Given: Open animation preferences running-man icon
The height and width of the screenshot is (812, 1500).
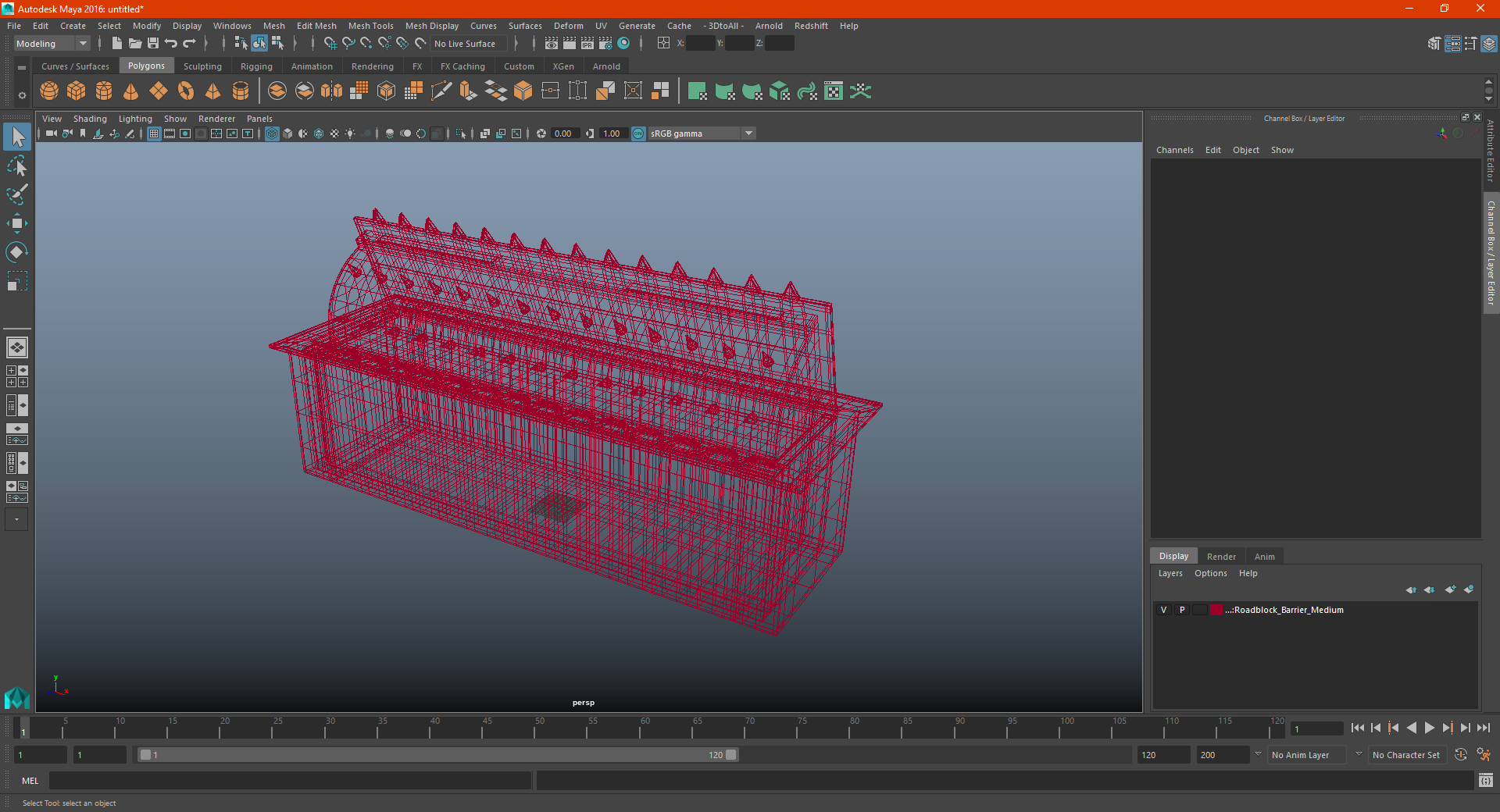Looking at the screenshot, I should 1484,755.
